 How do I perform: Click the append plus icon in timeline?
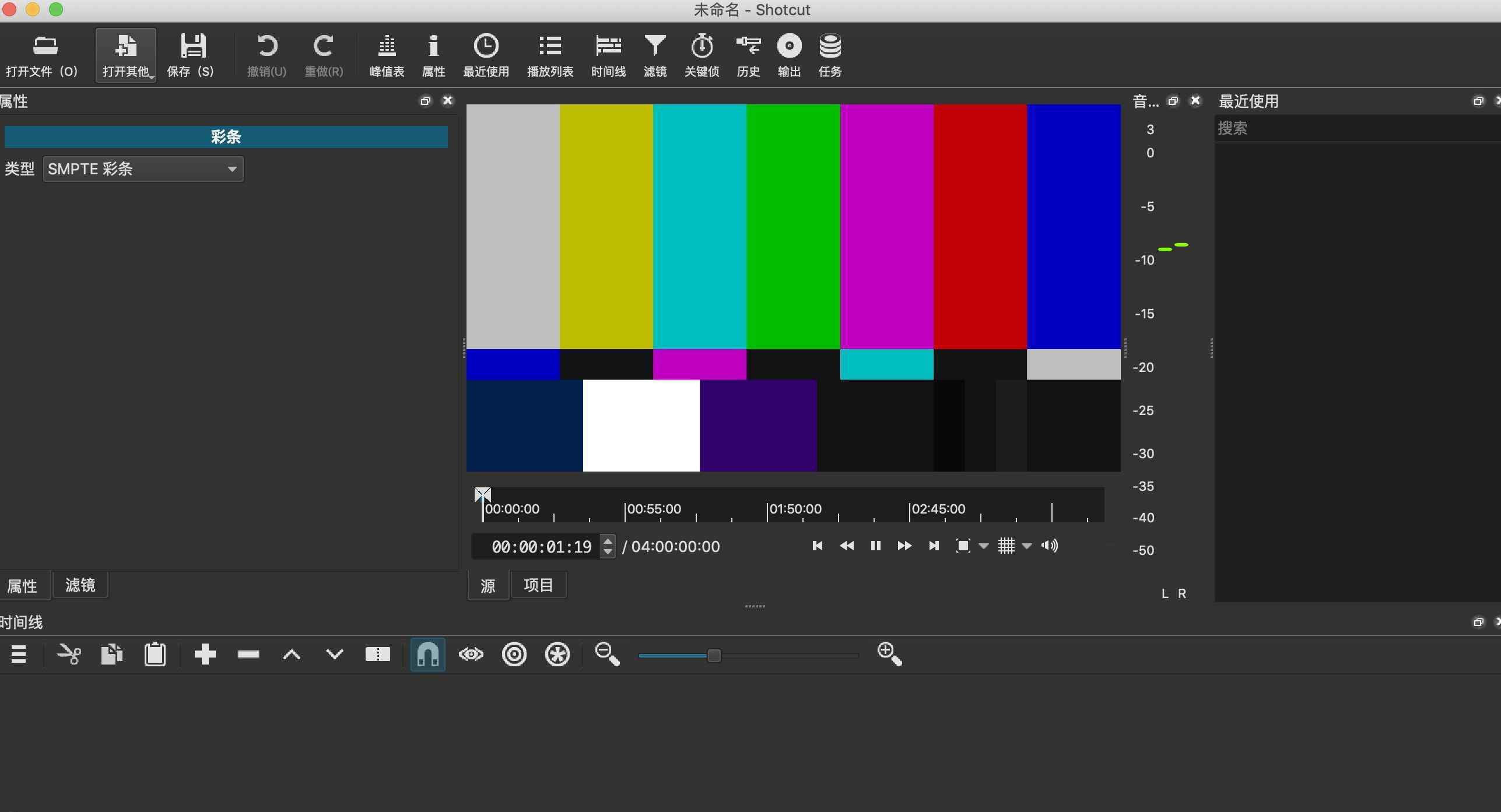tap(205, 655)
